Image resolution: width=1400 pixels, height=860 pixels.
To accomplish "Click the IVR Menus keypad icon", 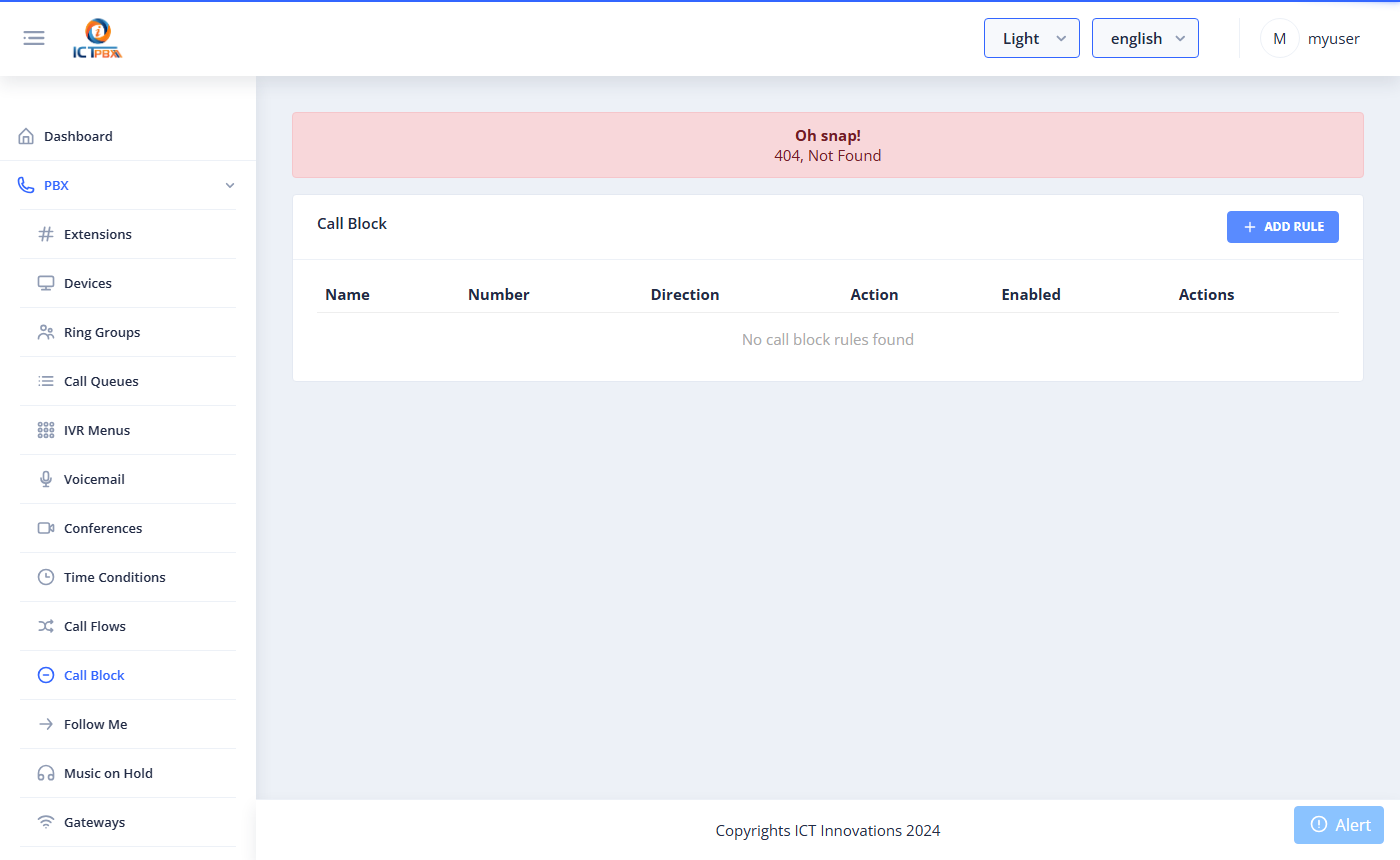I will (x=46, y=430).
